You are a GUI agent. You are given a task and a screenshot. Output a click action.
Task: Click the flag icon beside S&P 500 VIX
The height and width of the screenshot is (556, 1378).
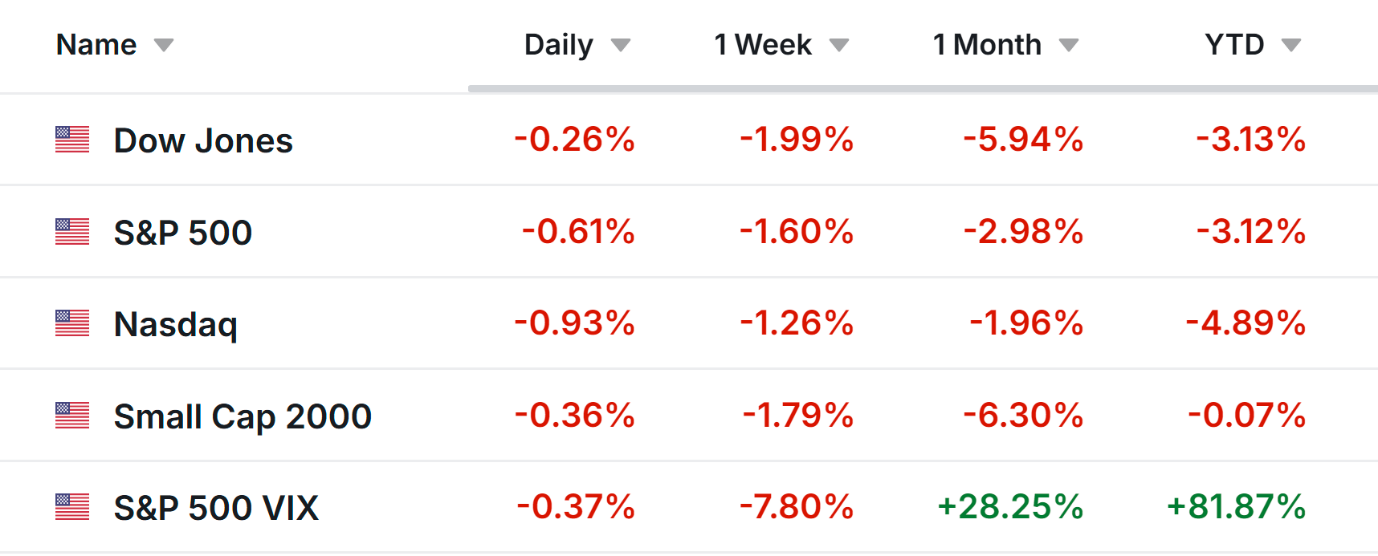pyautogui.click(x=72, y=507)
